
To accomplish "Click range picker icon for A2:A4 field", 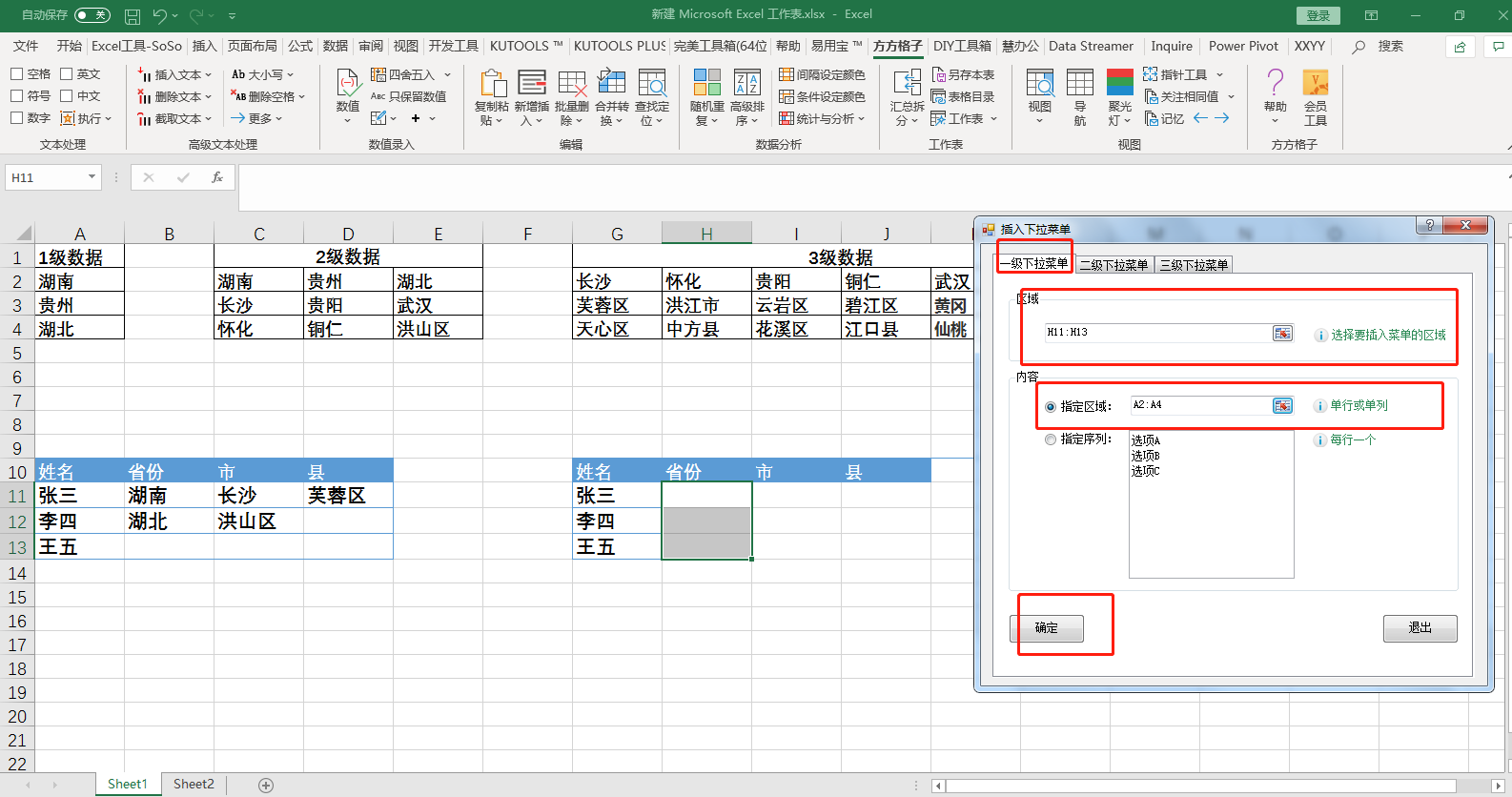I will pos(1283,406).
